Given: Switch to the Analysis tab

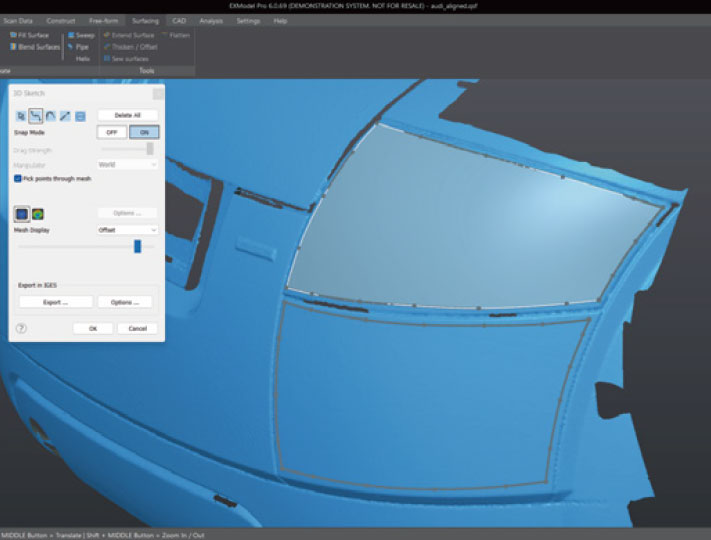Looking at the screenshot, I should click(211, 20).
